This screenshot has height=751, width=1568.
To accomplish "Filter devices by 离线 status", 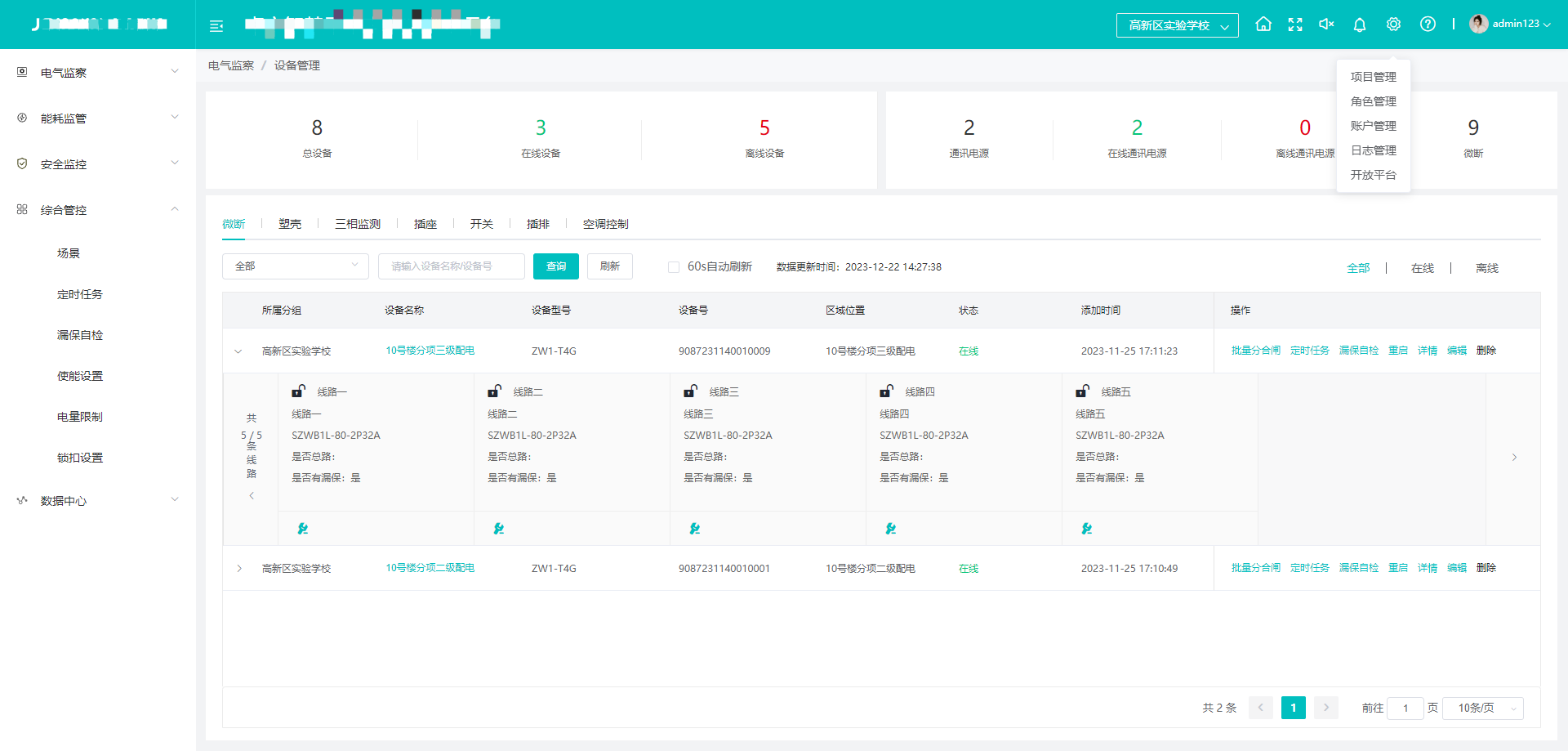I will tap(1487, 268).
